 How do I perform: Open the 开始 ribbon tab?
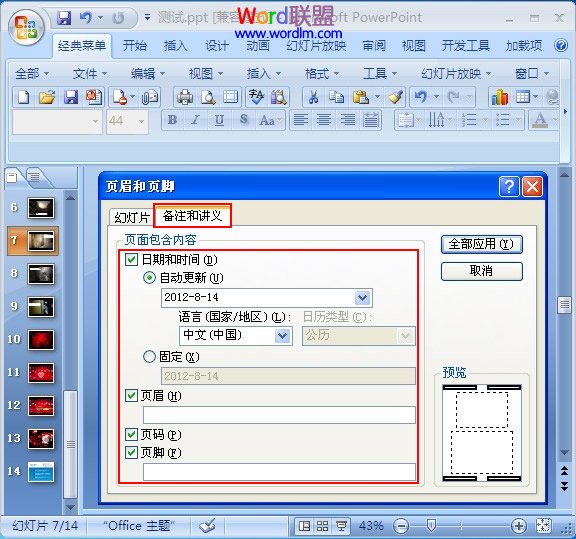(135, 46)
